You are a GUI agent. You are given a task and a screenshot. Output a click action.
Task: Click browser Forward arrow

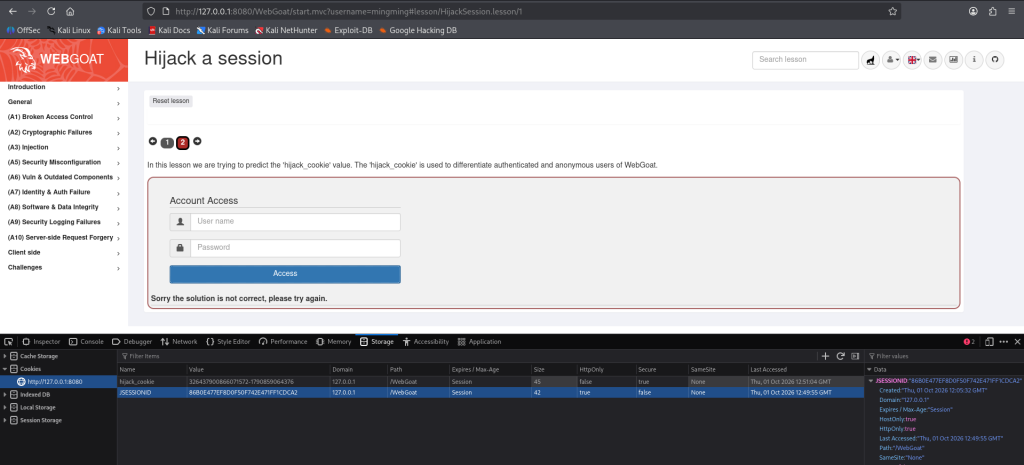point(31,11)
